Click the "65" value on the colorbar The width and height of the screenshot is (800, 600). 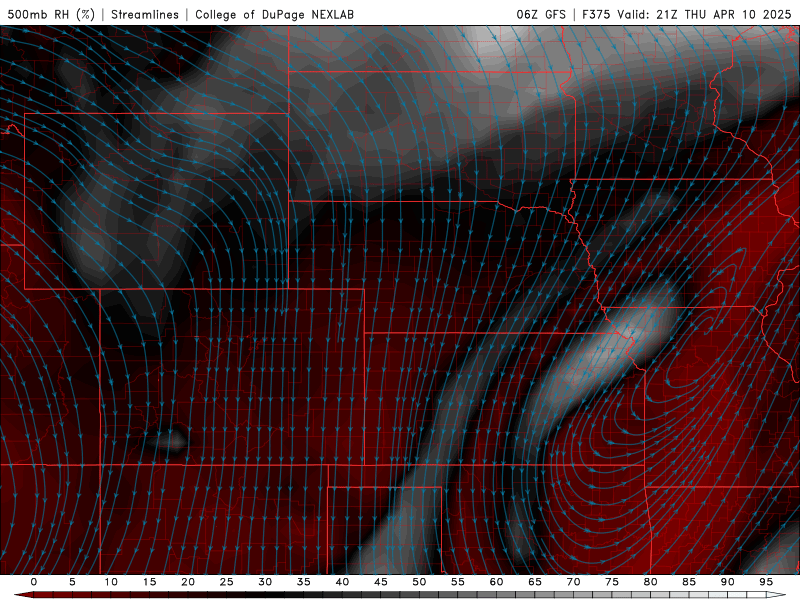(535, 582)
